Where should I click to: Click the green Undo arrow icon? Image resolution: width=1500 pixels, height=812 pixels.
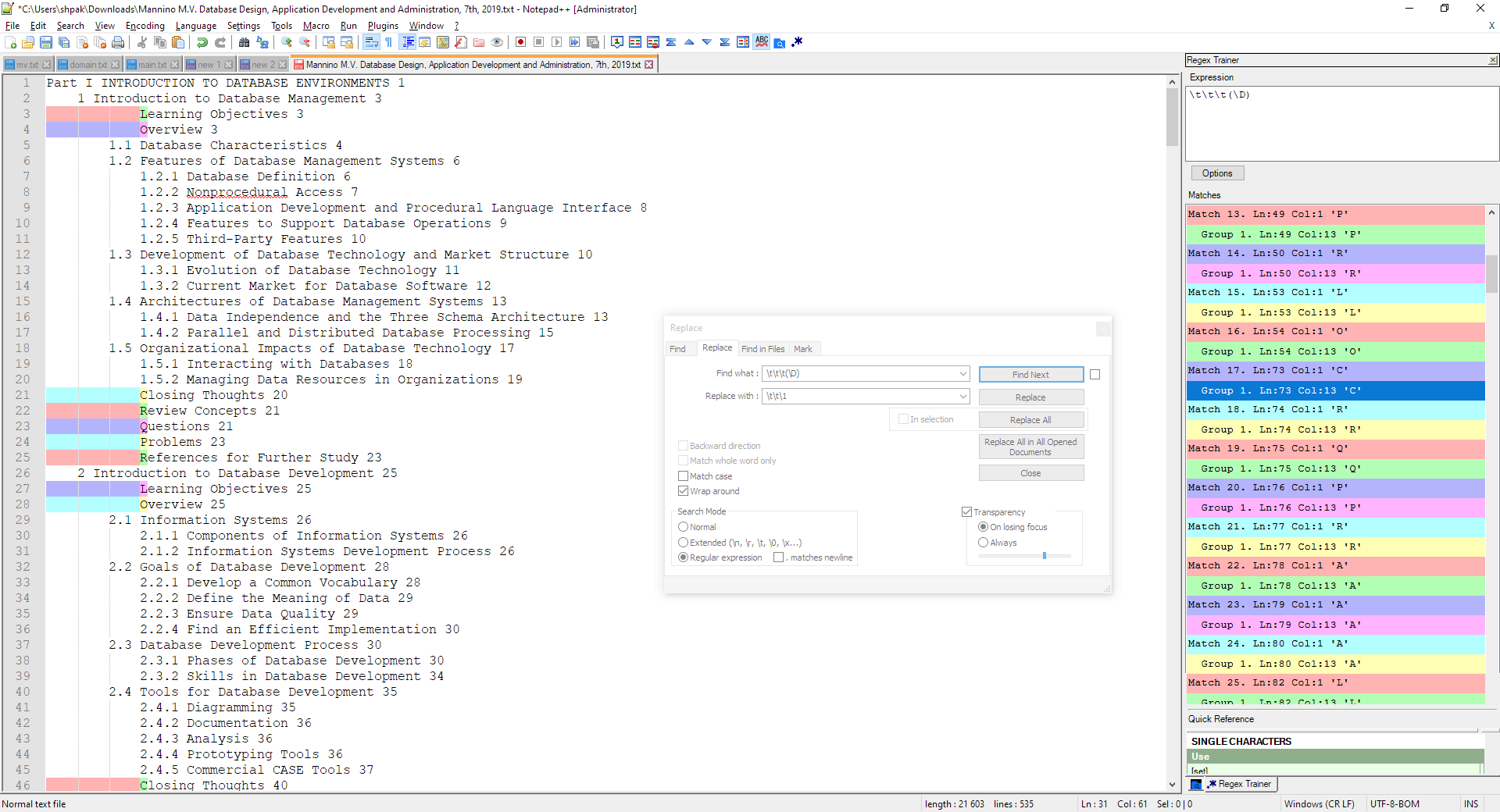202,42
